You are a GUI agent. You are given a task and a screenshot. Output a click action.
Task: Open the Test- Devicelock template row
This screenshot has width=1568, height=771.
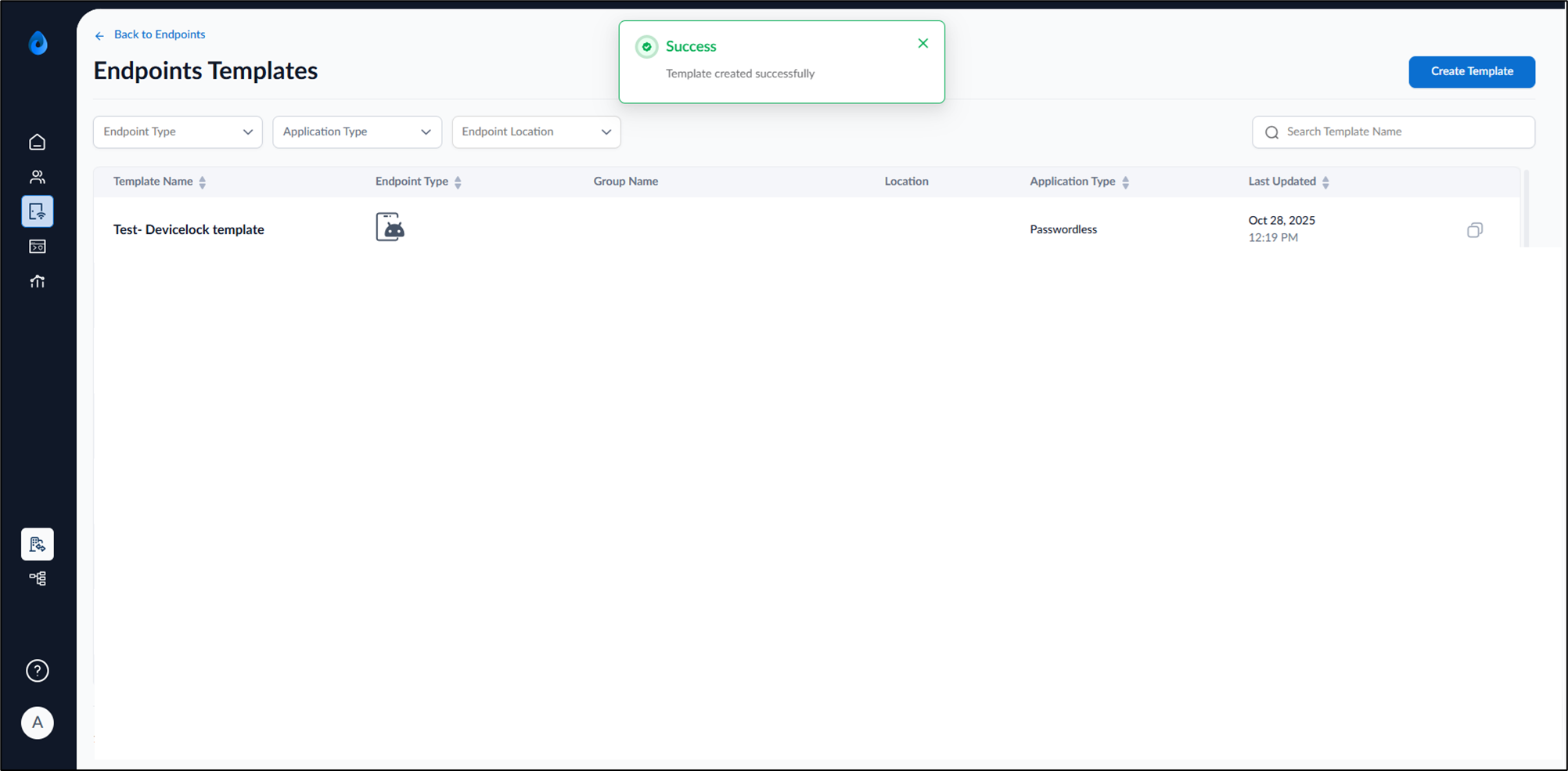(806, 229)
